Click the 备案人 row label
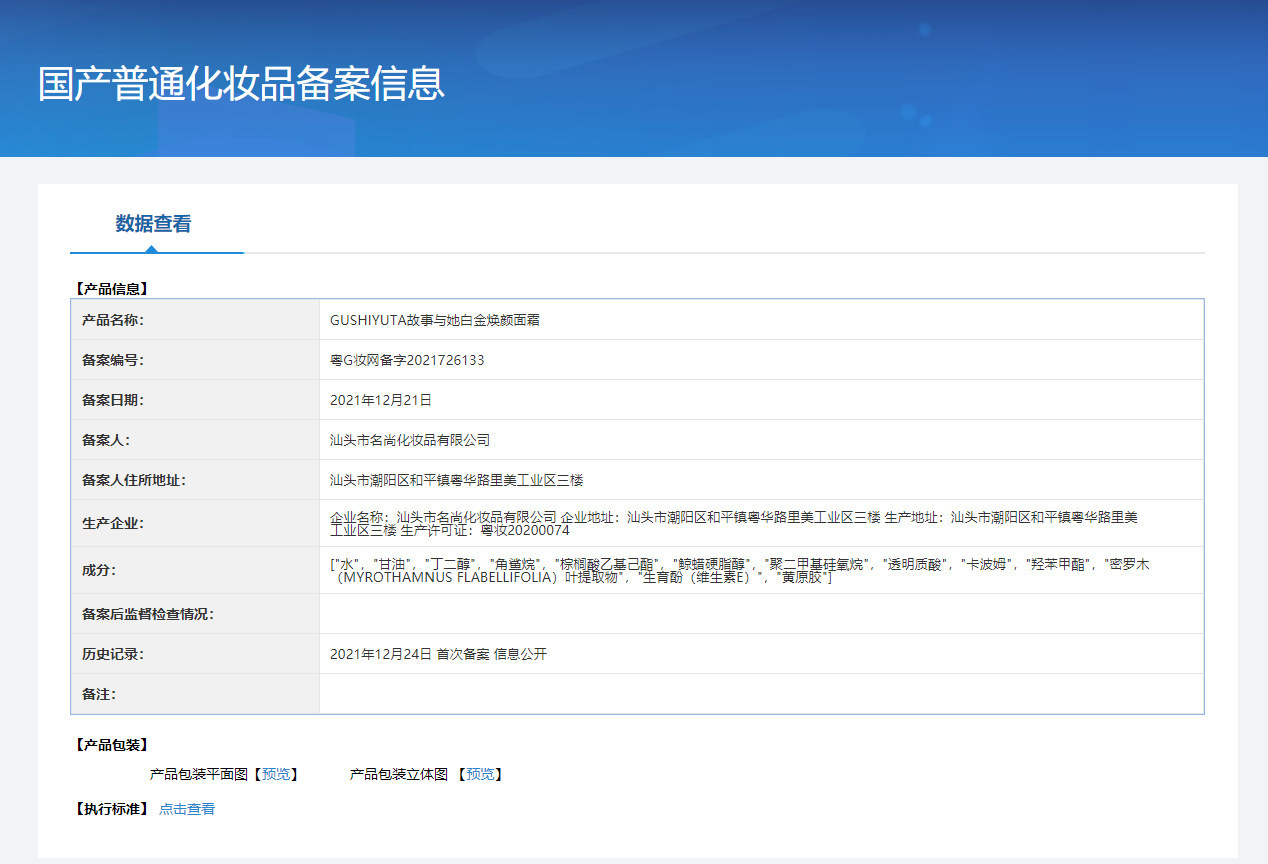Screen dimensions: 1268x864 (107, 440)
